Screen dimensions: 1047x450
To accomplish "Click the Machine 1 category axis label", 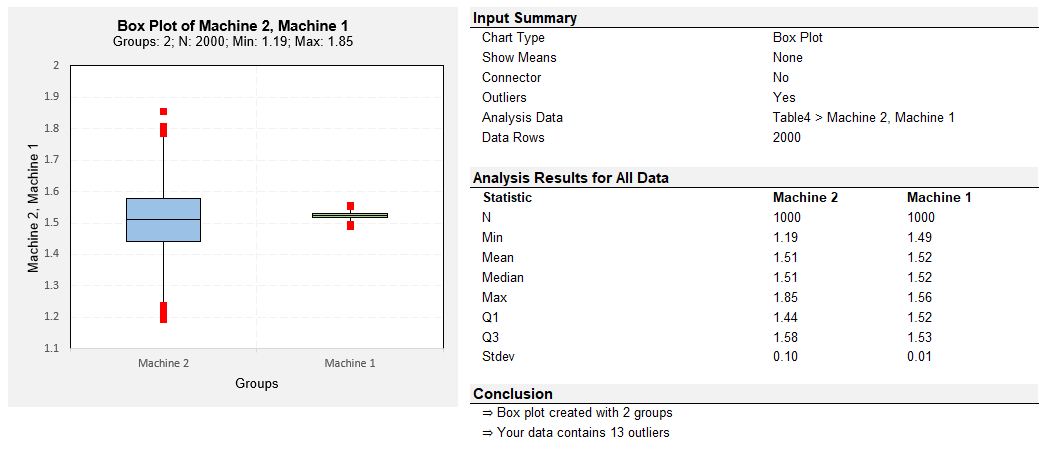I will tap(350, 363).
